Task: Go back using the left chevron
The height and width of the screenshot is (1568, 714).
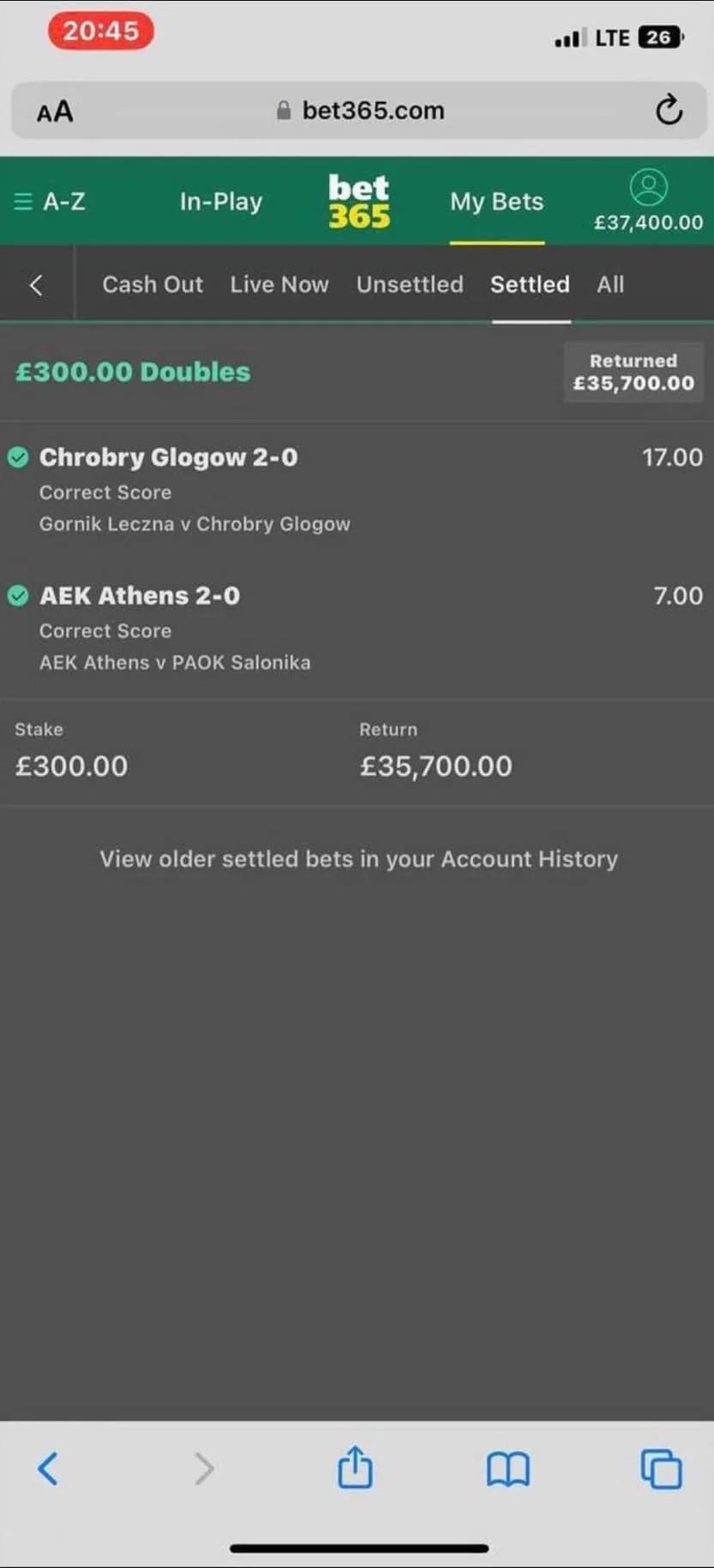Action: point(37,284)
